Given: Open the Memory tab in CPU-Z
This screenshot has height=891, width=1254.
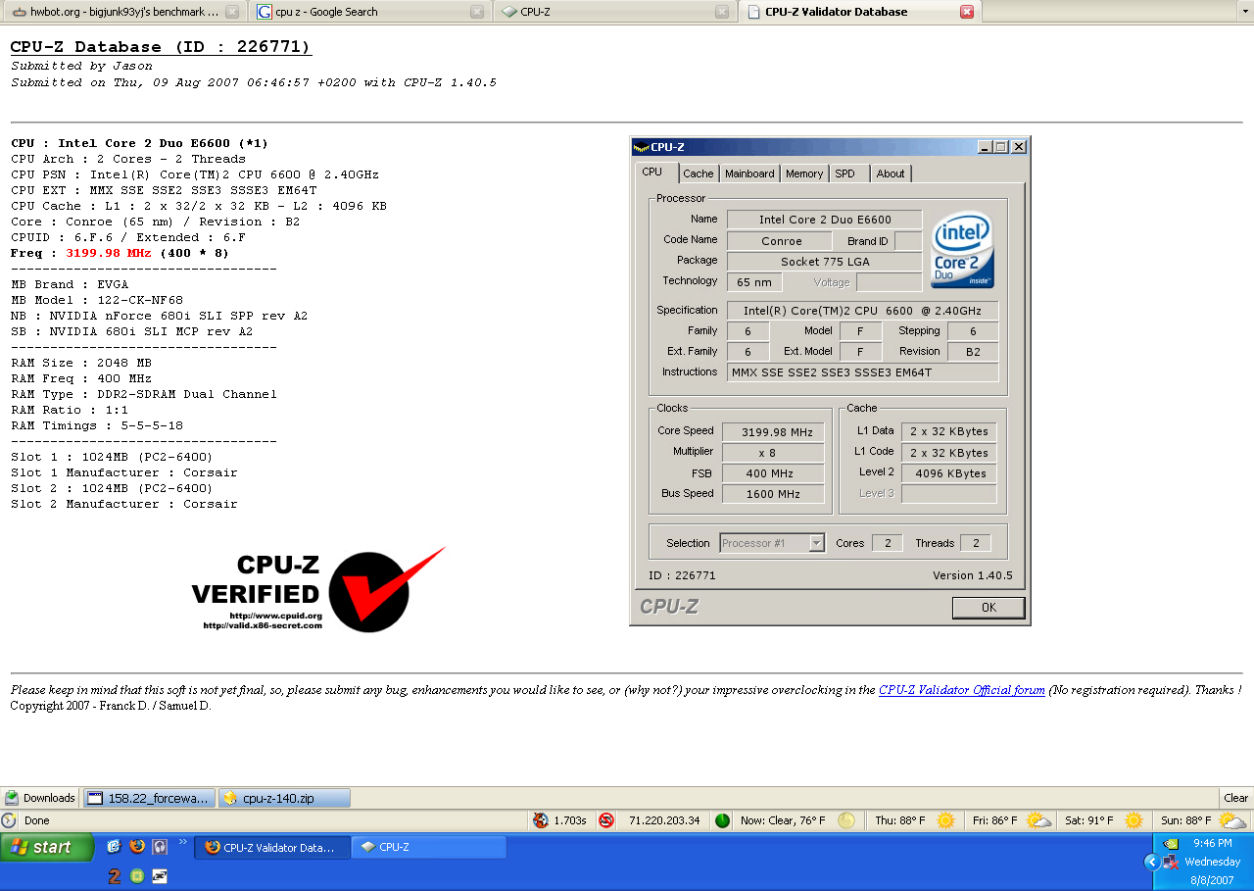Looking at the screenshot, I should click(804, 174).
